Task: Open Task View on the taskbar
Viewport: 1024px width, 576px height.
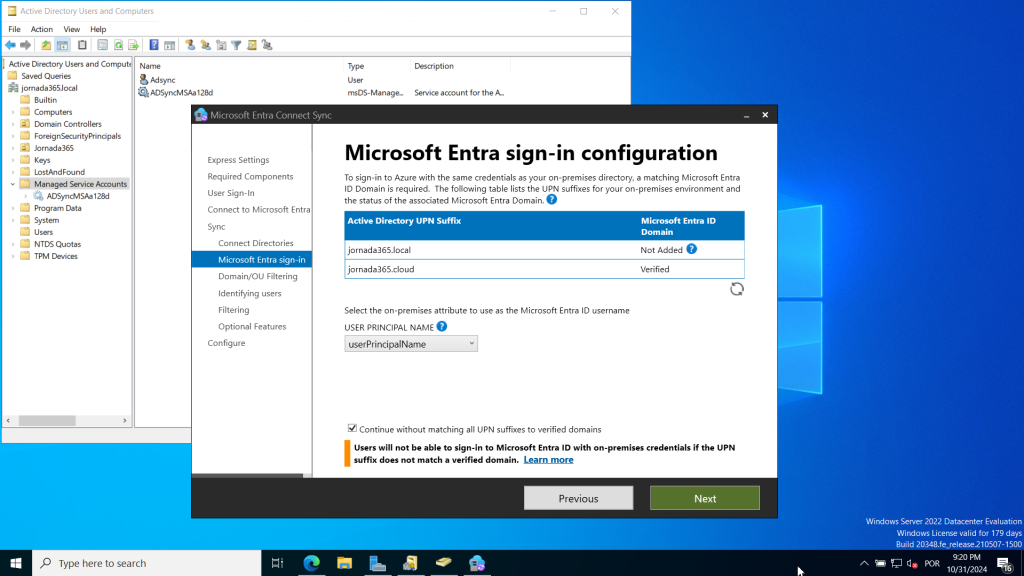Action: pyautogui.click(x=278, y=563)
